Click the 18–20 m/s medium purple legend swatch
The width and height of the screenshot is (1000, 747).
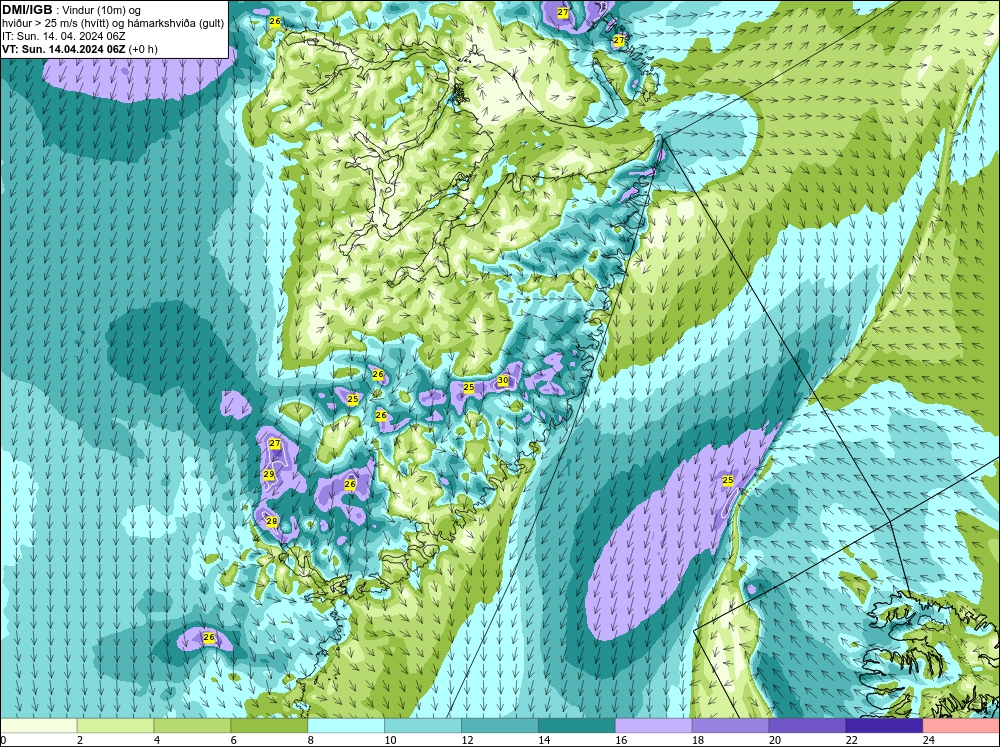tap(730, 726)
